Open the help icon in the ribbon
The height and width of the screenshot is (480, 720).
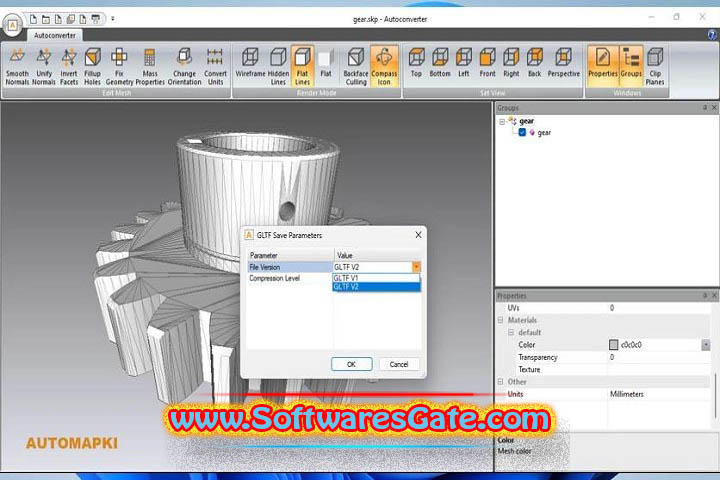[712, 35]
